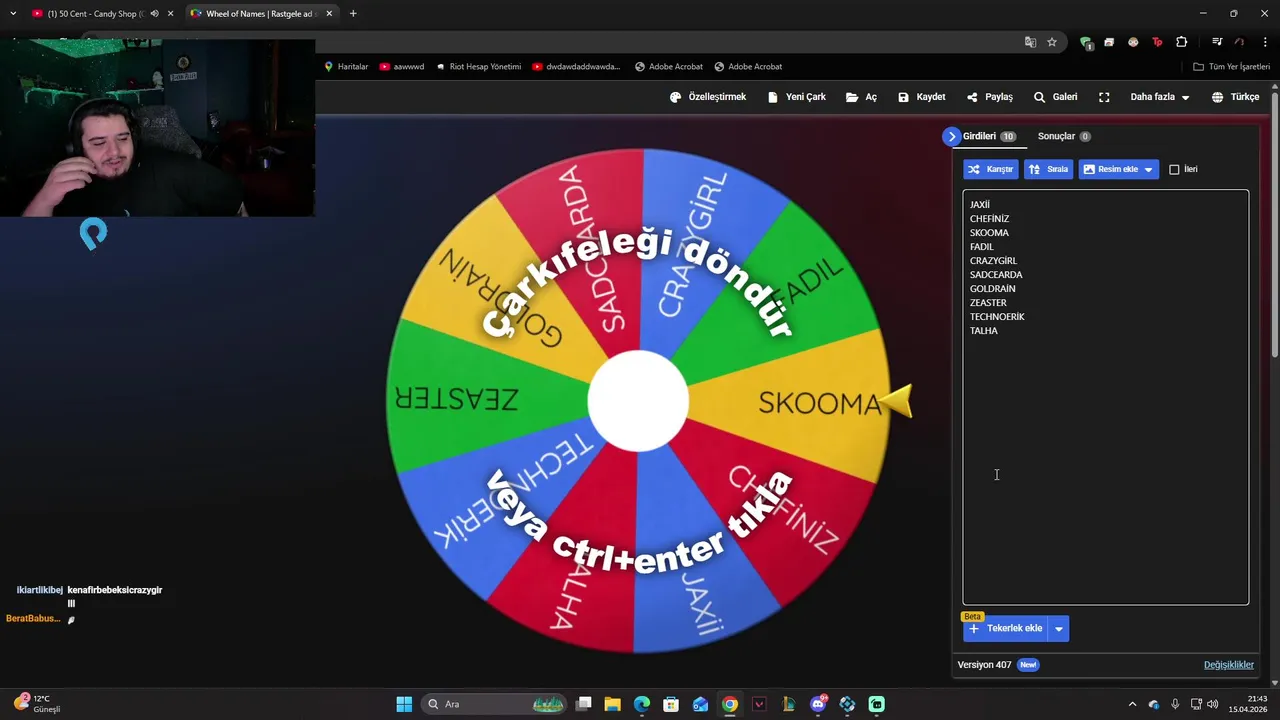Image resolution: width=1280 pixels, height=720 pixels.
Task: Open the Değişiklikler changelog link
Action: 1229,665
